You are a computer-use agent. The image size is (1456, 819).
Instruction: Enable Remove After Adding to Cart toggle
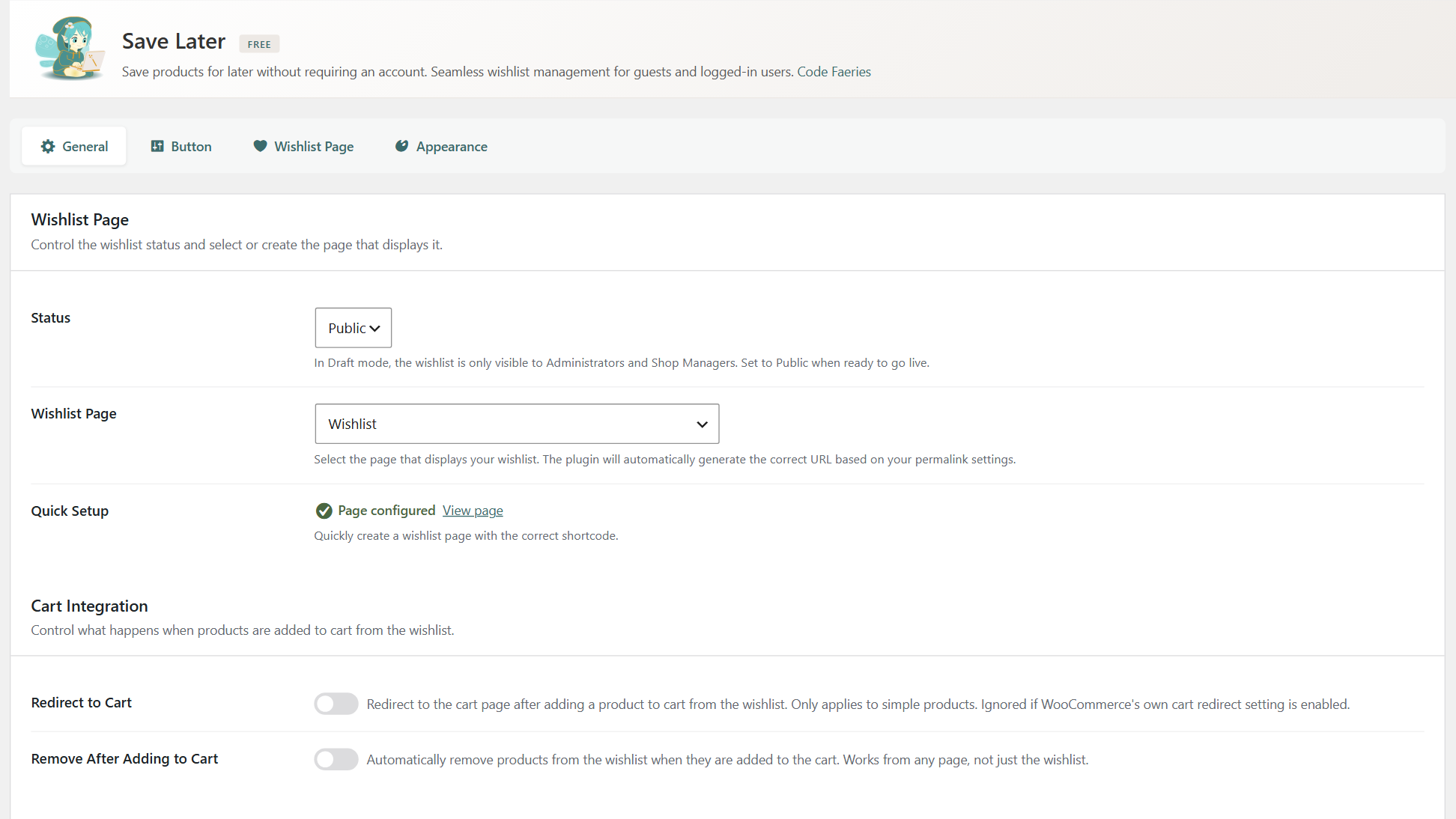tap(336, 759)
